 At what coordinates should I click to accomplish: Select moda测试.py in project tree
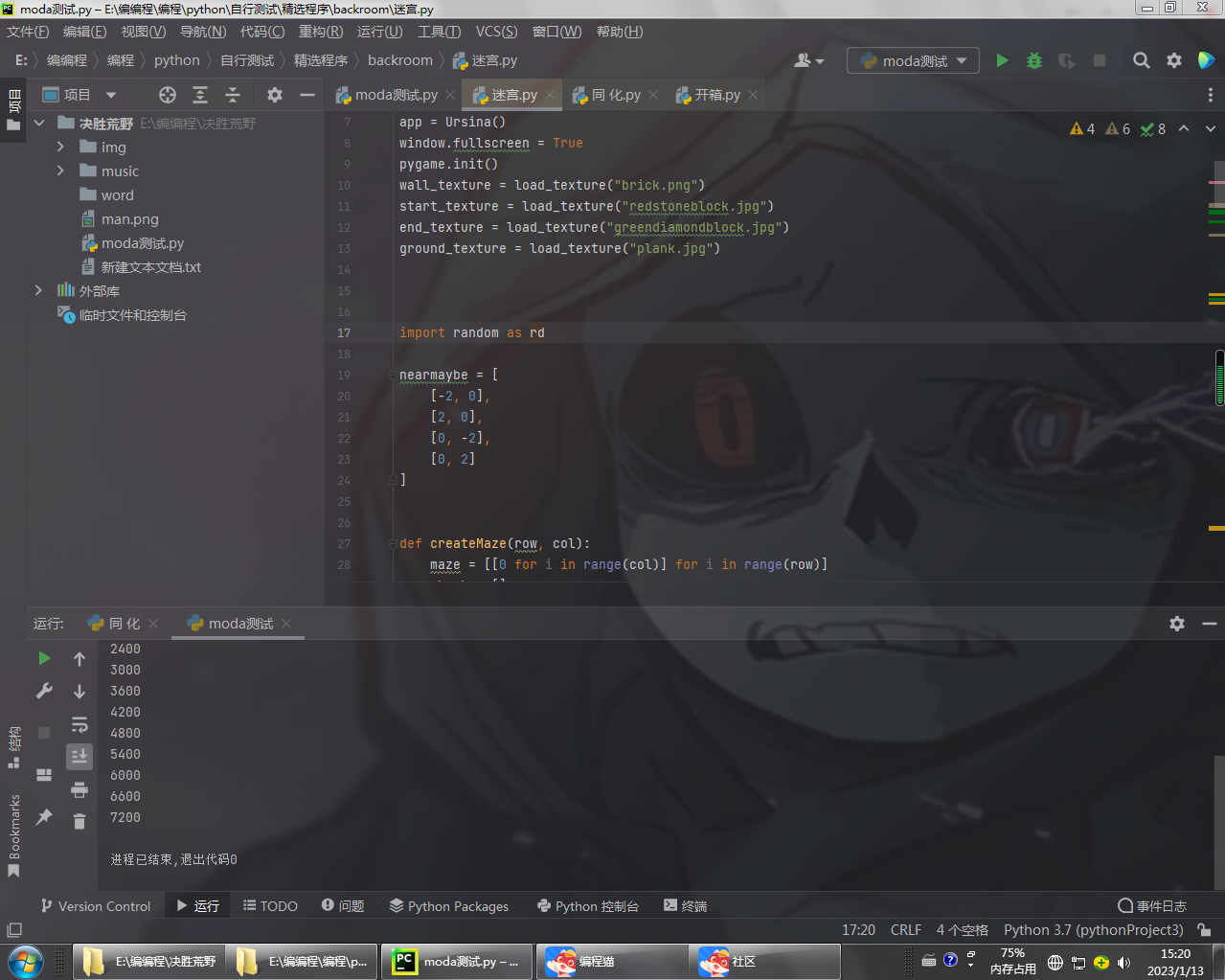pyautogui.click(x=142, y=243)
